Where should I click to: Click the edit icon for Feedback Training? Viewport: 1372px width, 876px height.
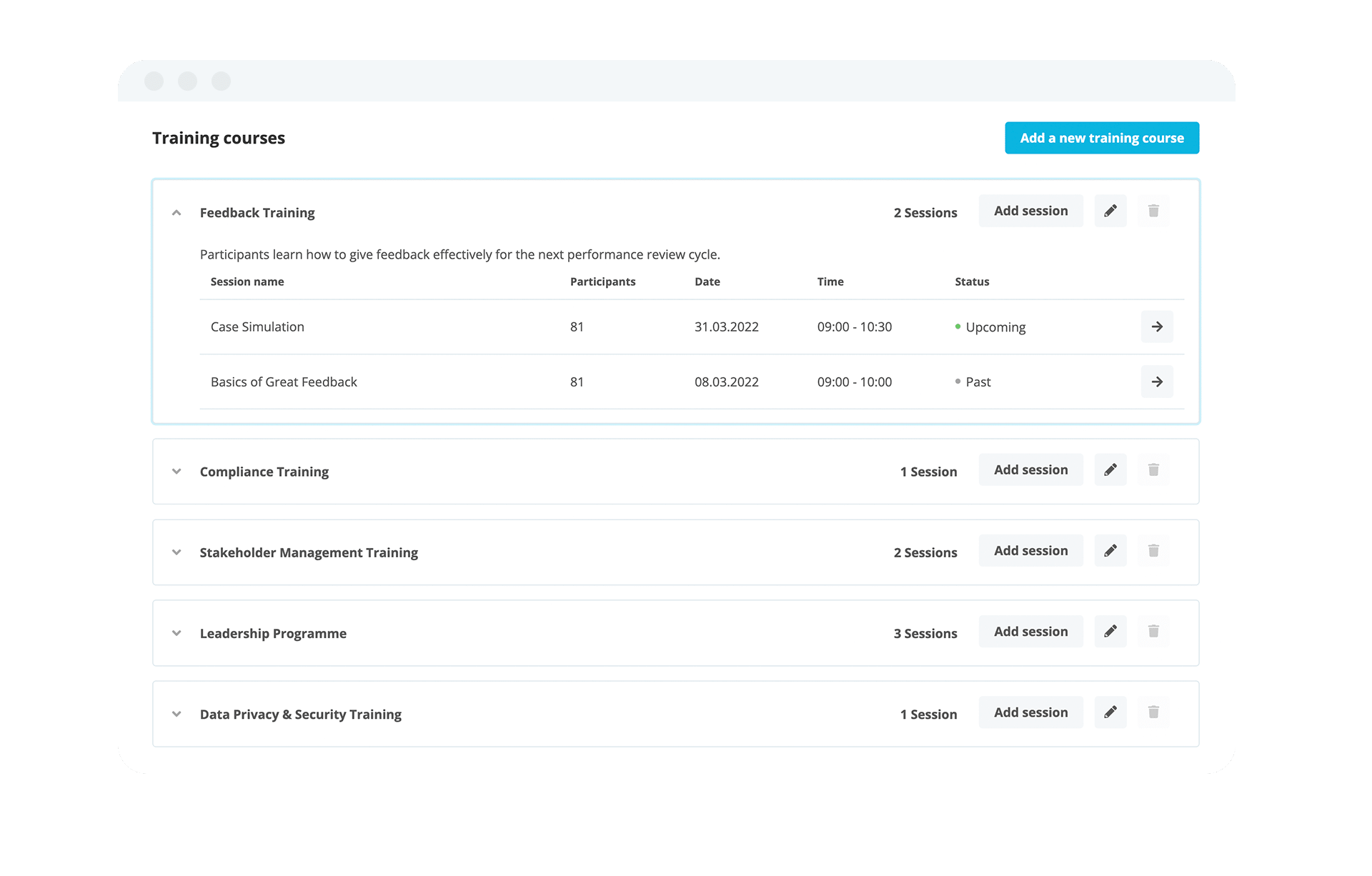(x=1111, y=211)
